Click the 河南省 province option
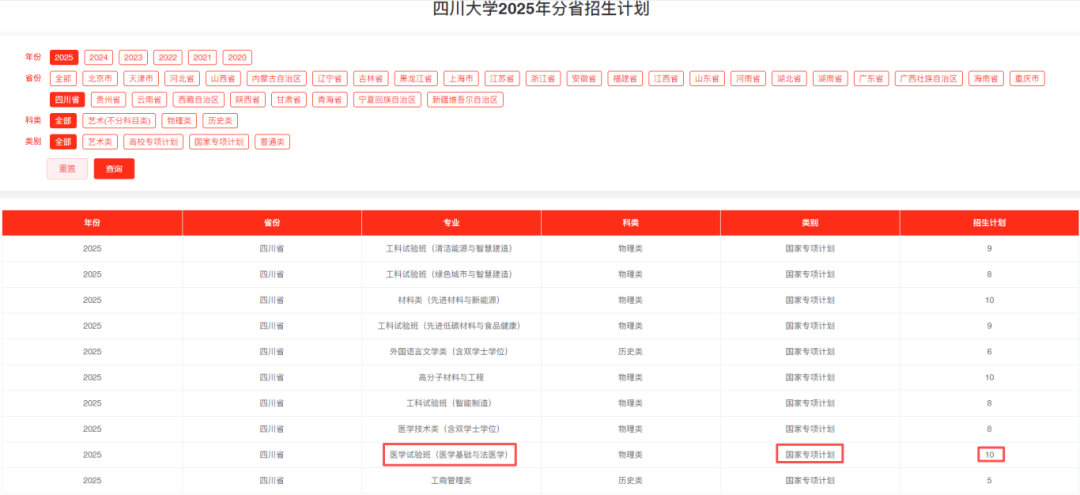Image resolution: width=1080 pixels, height=495 pixels. [748, 78]
